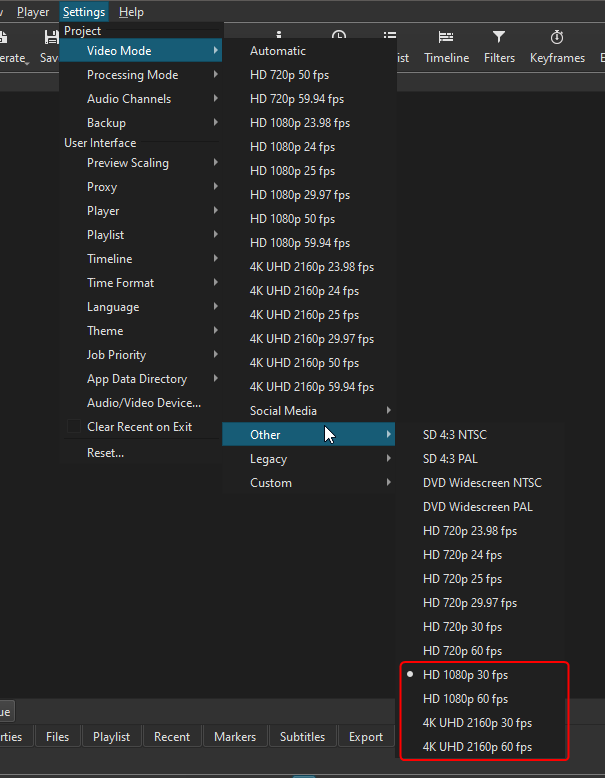This screenshot has width=605, height=778.
Task: Click the Timeline toolbar icon
Action: (x=446, y=46)
